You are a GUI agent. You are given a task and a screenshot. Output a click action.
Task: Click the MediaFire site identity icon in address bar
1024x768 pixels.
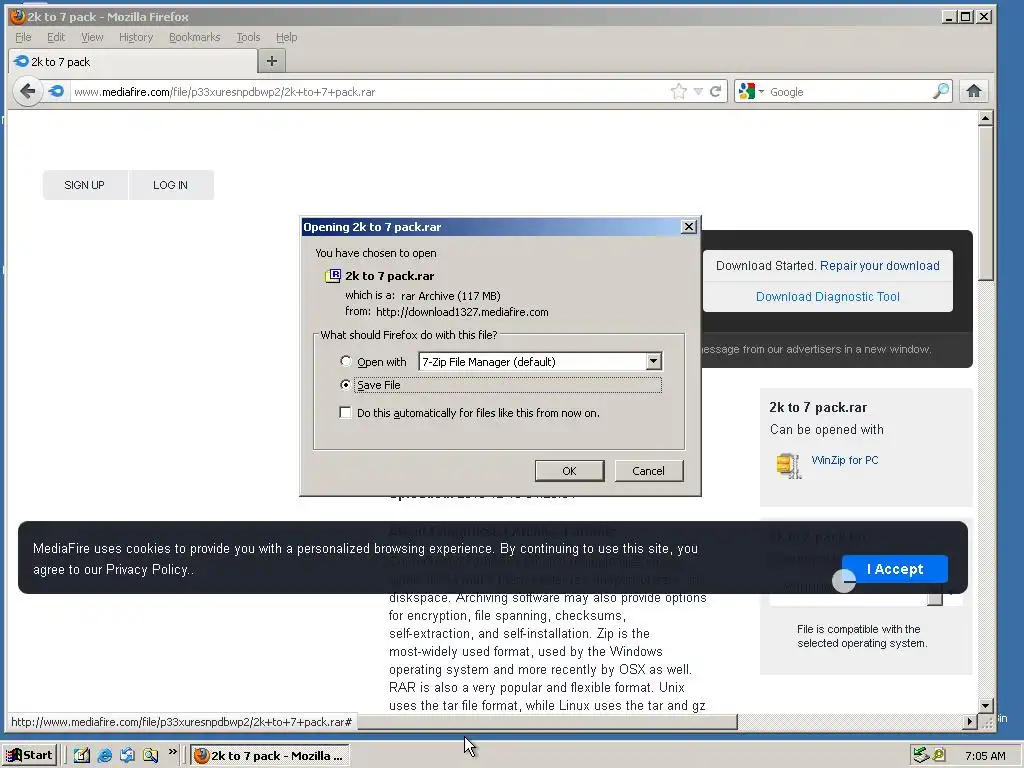coord(57,91)
